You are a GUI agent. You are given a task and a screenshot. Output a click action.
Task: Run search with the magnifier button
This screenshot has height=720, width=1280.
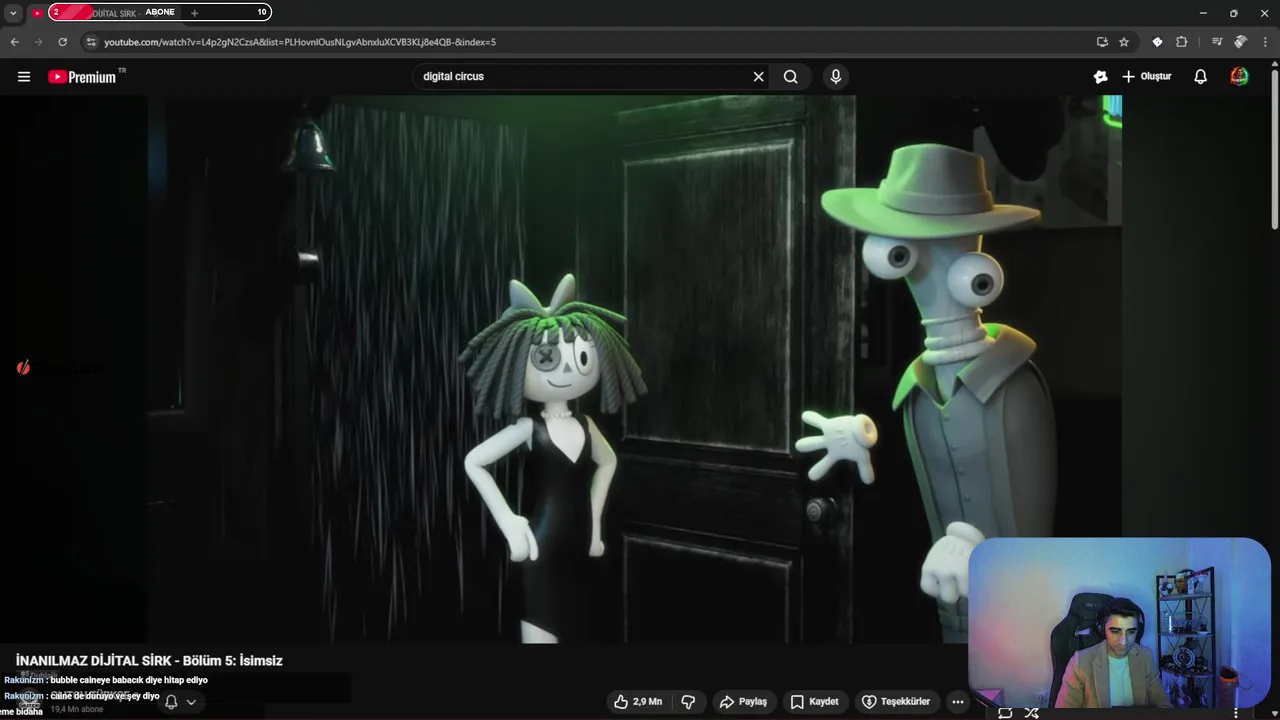point(791,77)
